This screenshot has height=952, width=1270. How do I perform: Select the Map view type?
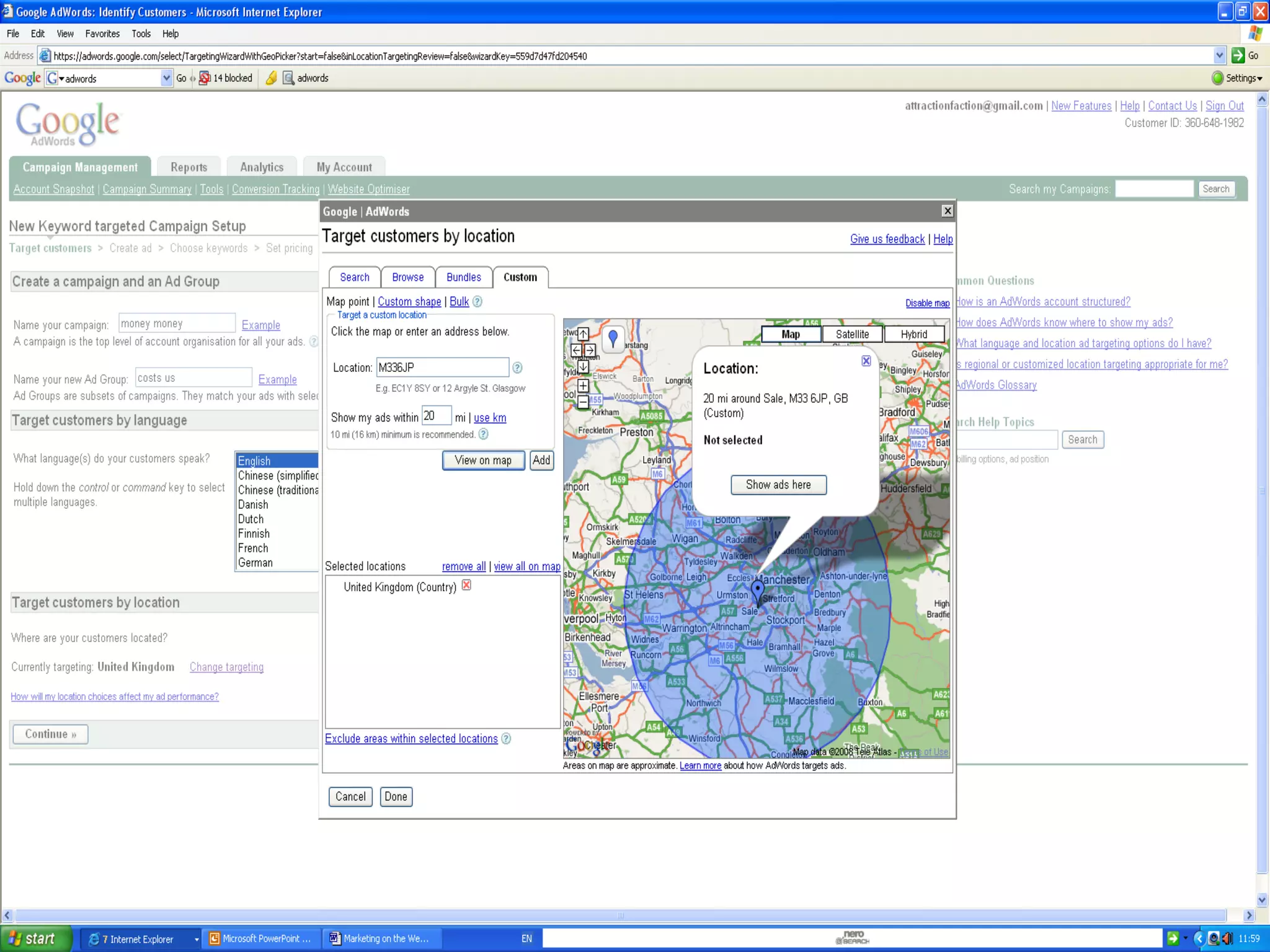tap(791, 335)
